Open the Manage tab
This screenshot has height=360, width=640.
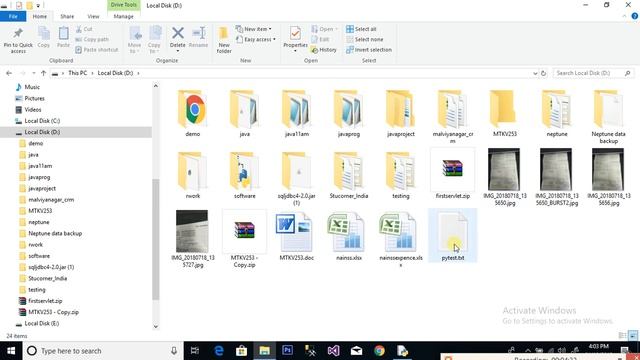pos(123,16)
